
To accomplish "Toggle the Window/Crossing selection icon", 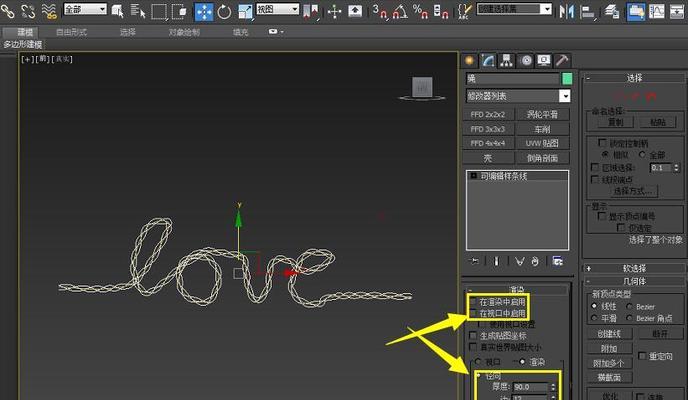I will [179, 11].
